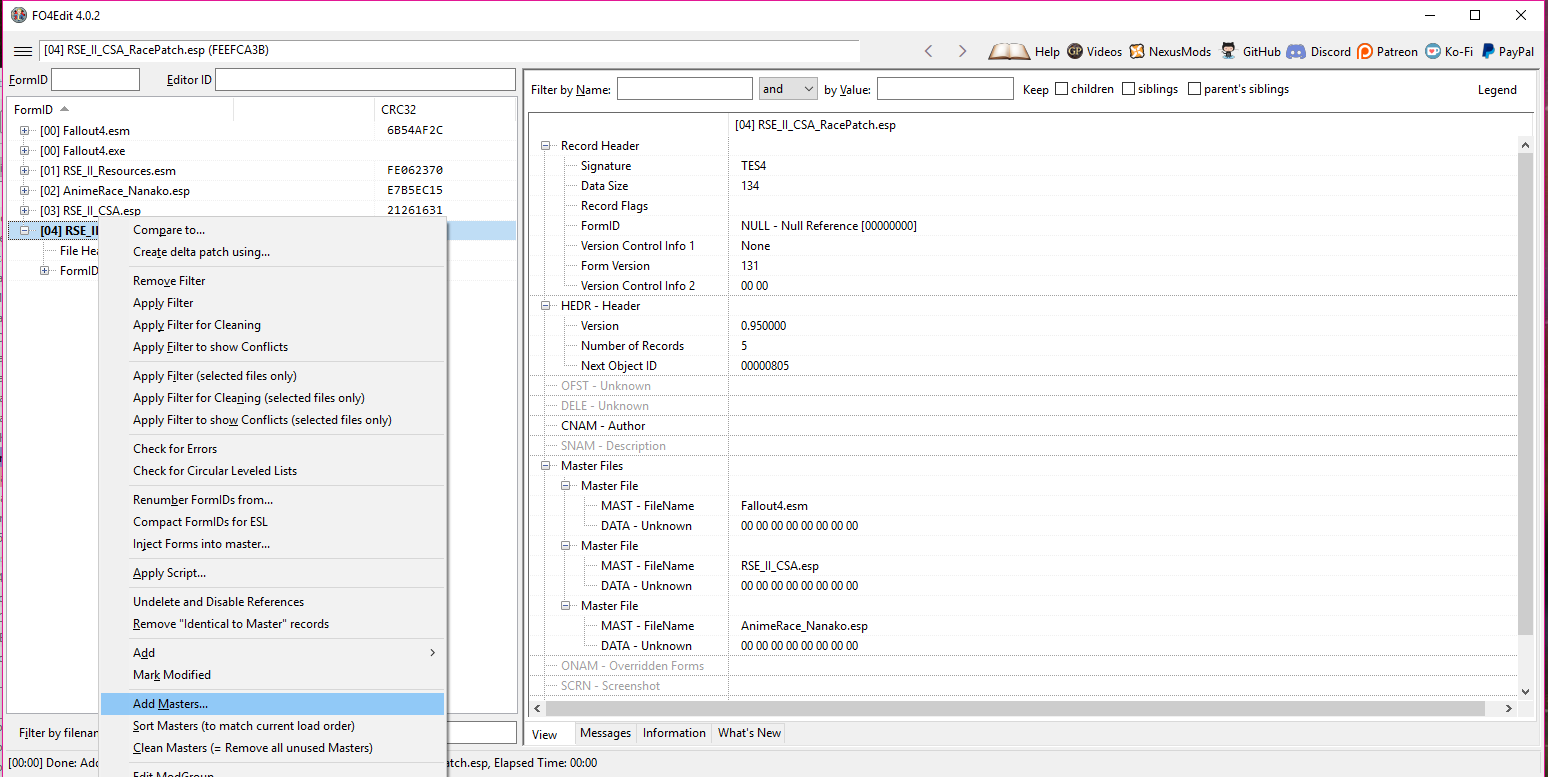Viewport: 1548px width, 777px height.
Task: Switch to the Information tab
Action: [x=674, y=733]
